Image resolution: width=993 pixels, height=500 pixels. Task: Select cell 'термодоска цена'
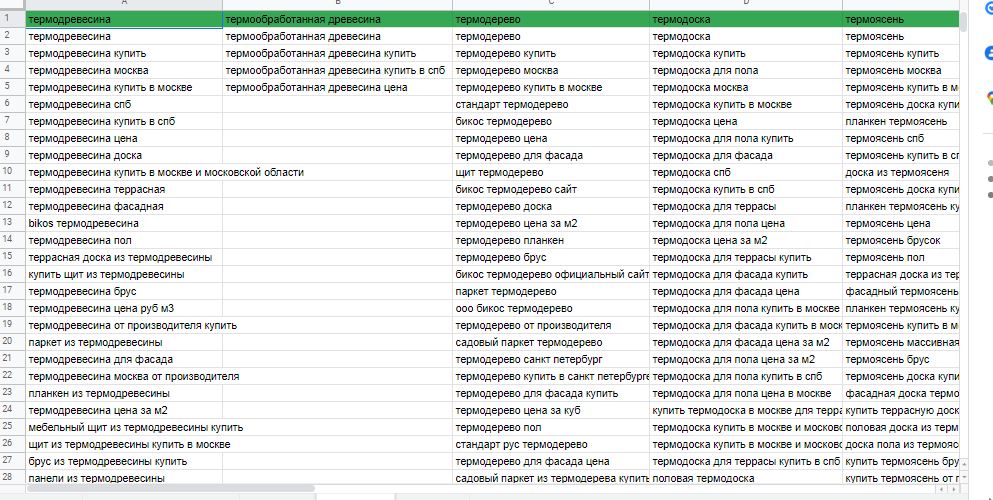pos(746,122)
